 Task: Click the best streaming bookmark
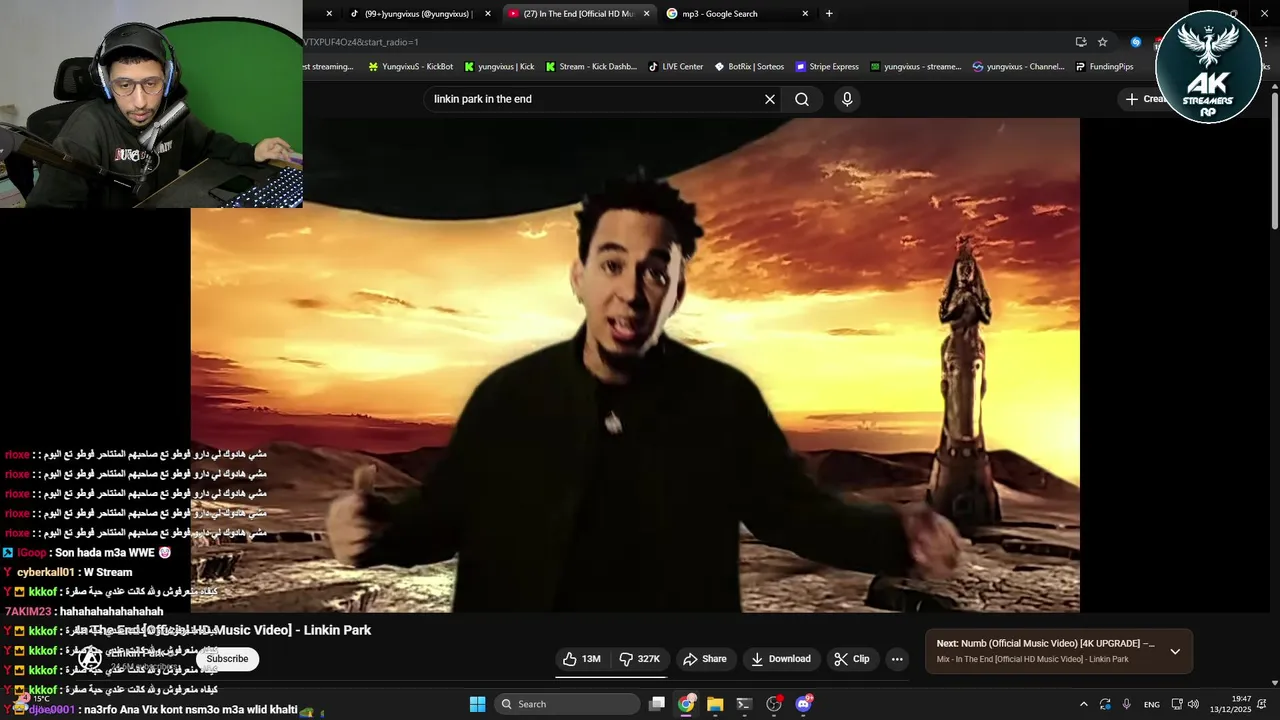329,67
